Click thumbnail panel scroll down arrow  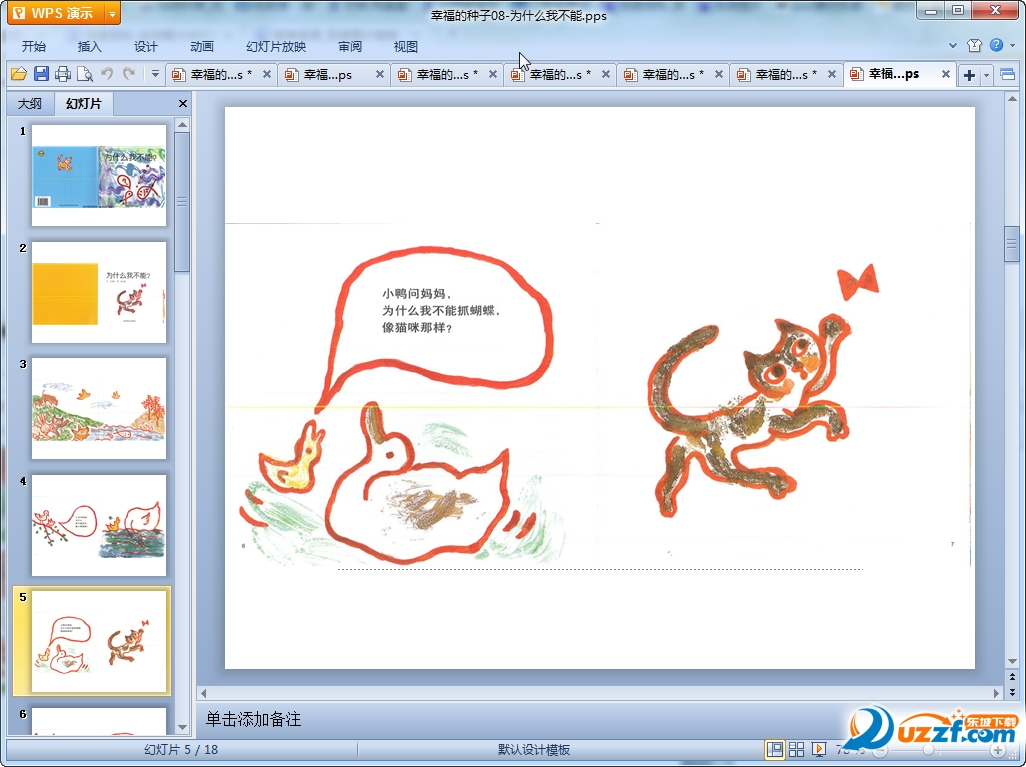pos(183,727)
